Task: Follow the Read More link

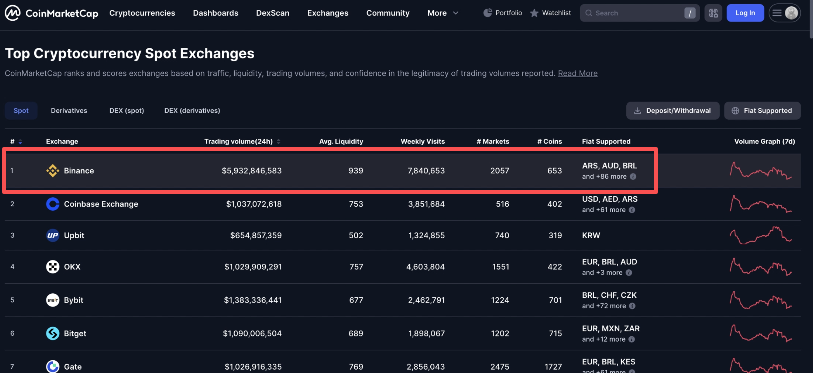Action: [x=578, y=73]
